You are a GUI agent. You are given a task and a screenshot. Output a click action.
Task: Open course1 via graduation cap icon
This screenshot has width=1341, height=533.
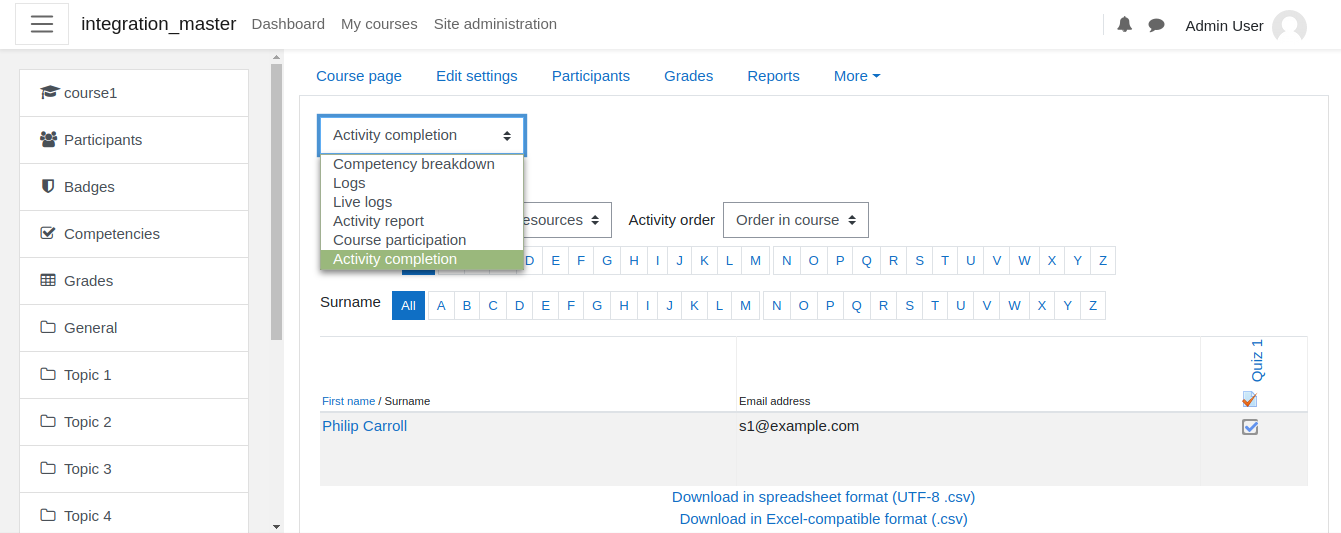pyautogui.click(x=49, y=93)
